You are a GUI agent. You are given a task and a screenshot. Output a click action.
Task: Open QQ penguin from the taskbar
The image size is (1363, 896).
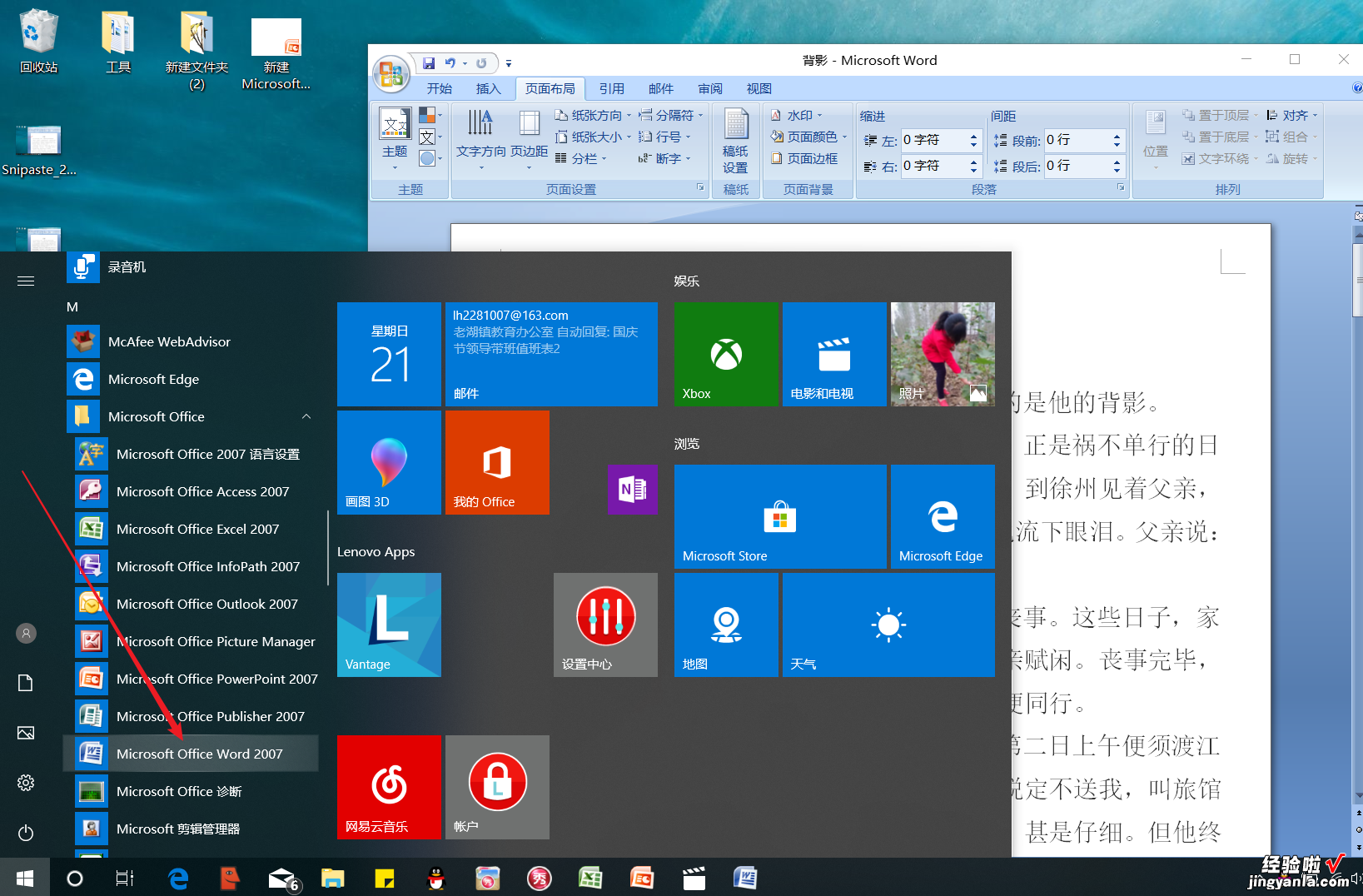pos(435,878)
